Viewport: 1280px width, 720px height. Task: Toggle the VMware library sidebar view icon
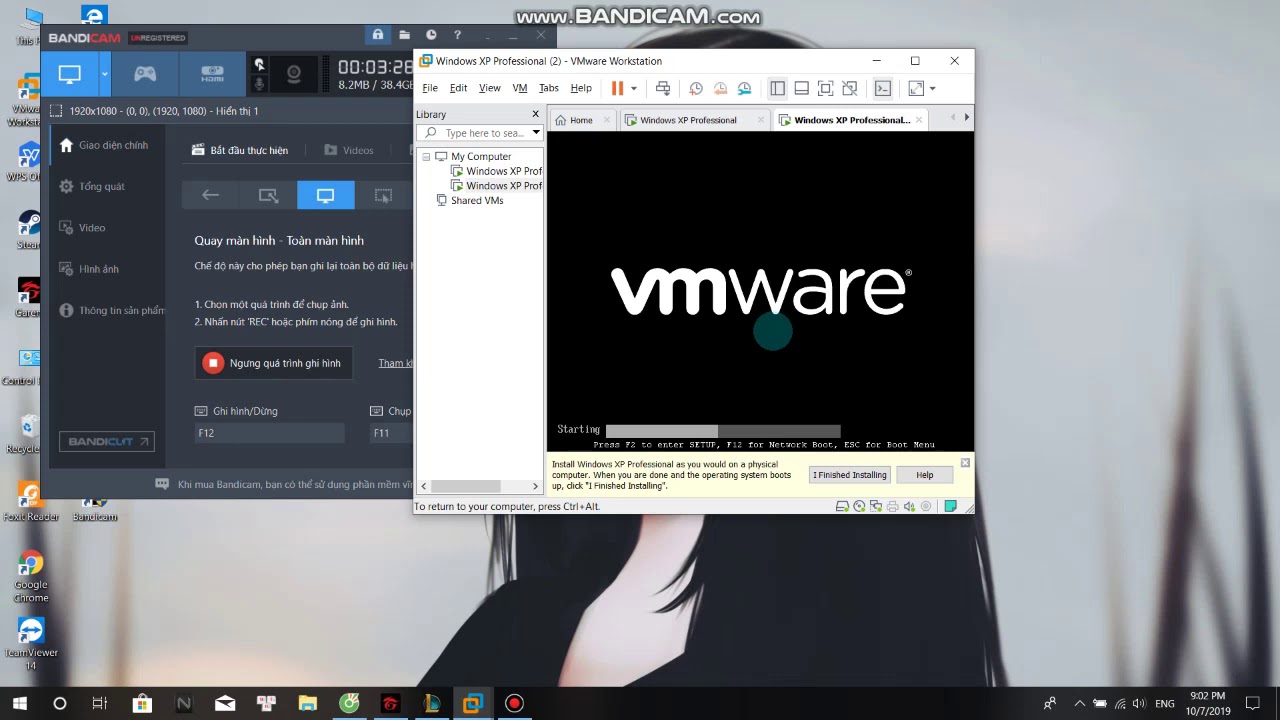click(777, 88)
